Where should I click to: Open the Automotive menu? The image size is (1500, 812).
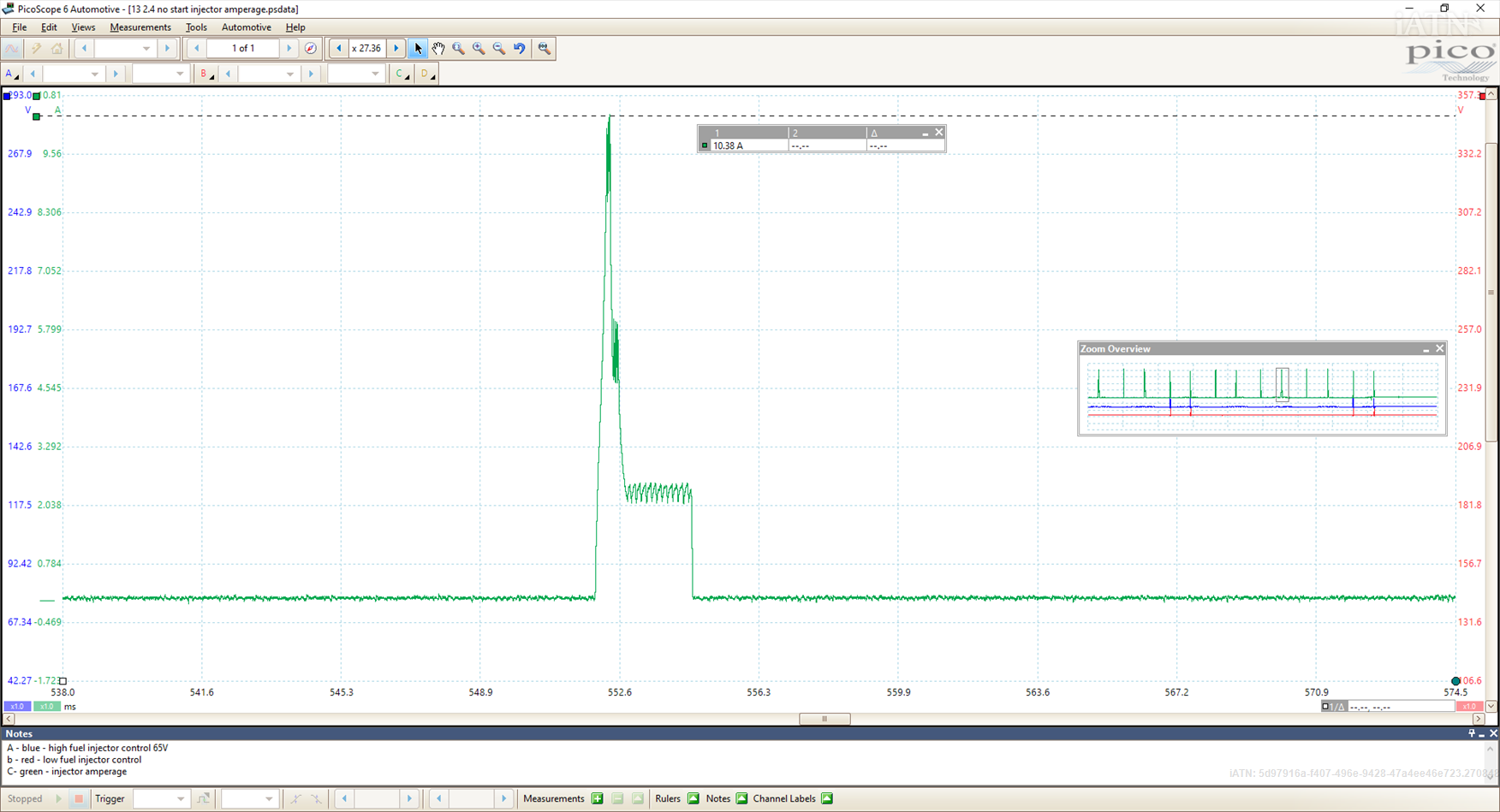point(246,27)
